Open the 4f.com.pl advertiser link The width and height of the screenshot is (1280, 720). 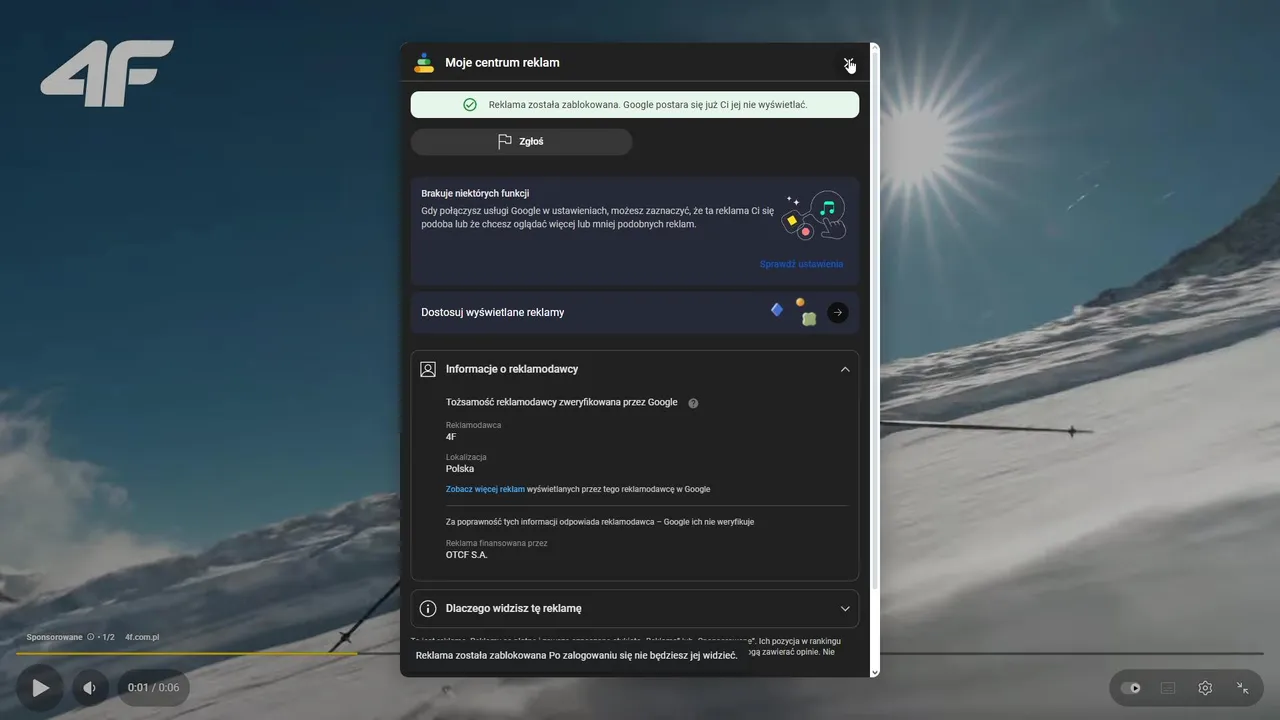[x=142, y=637]
